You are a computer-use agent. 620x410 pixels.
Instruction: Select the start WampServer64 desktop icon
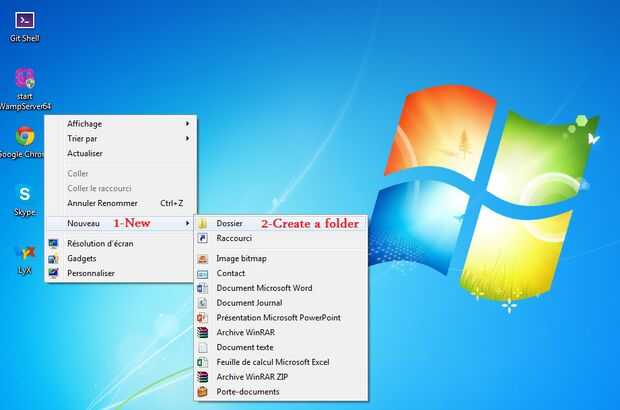(25, 89)
